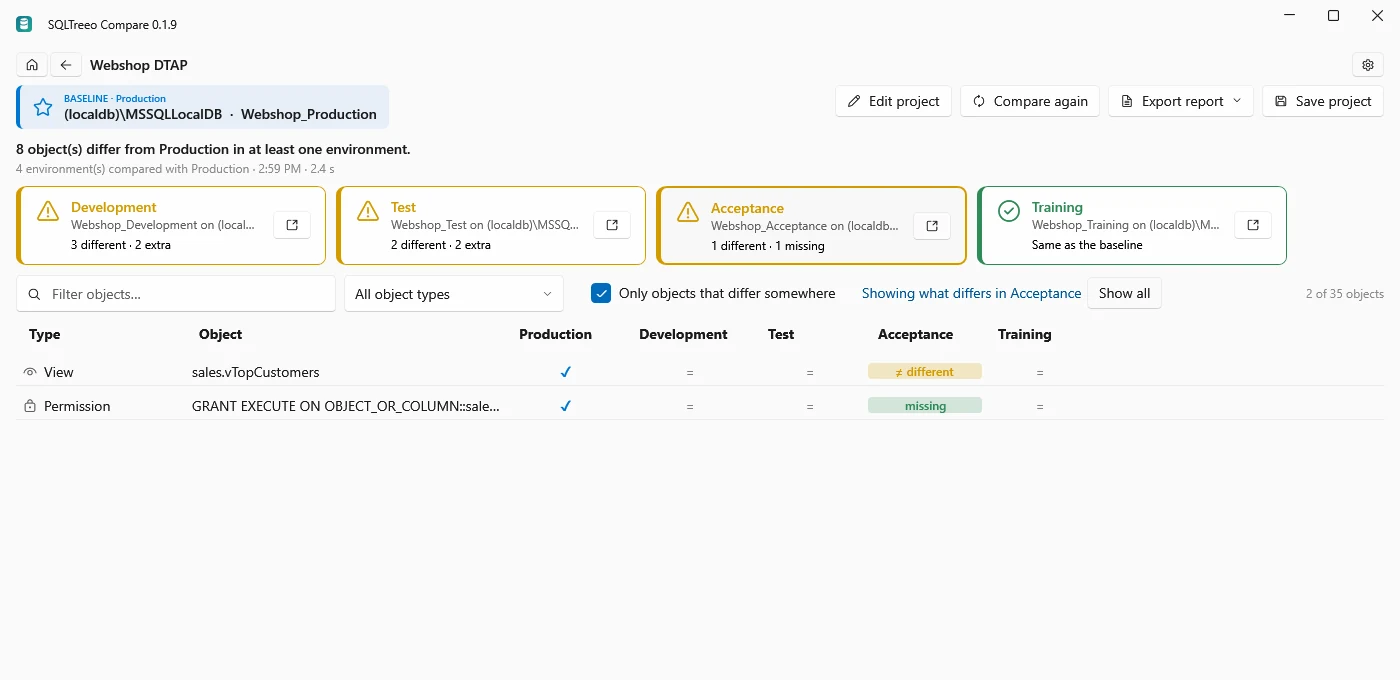Open Test environment external link icon
This screenshot has width=1400, height=680.
pyautogui.click(x=612, y=225)
